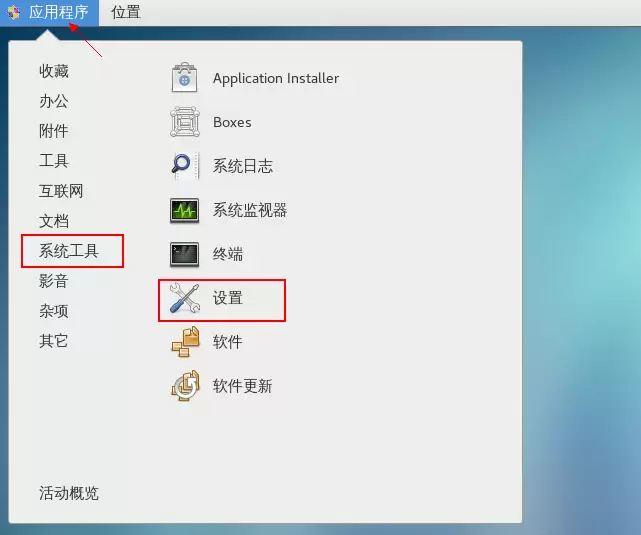Launch 软件 via its package icon

tap(185, 342)
